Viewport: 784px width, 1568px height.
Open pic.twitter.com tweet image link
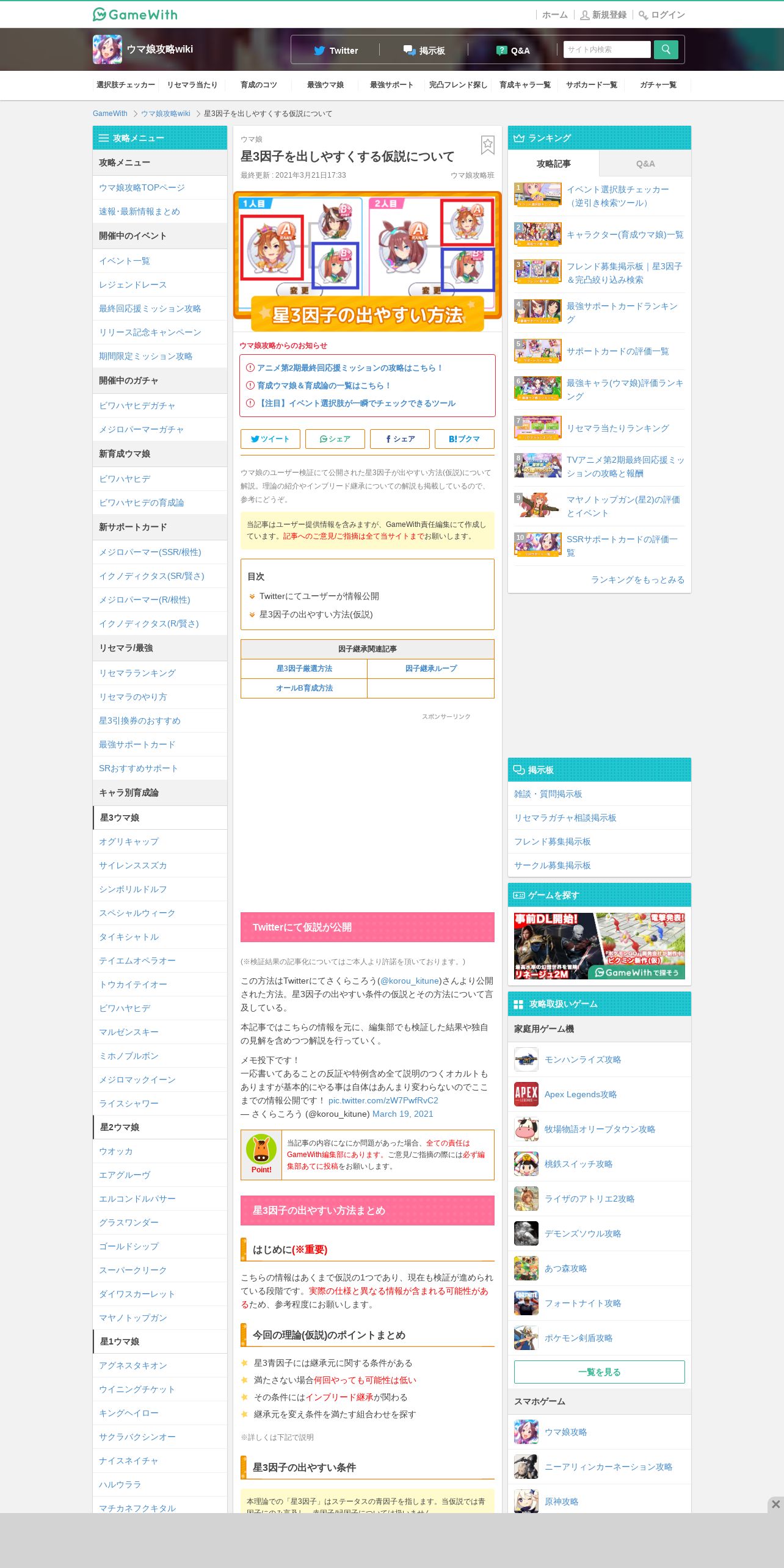tap(383, 1100)
